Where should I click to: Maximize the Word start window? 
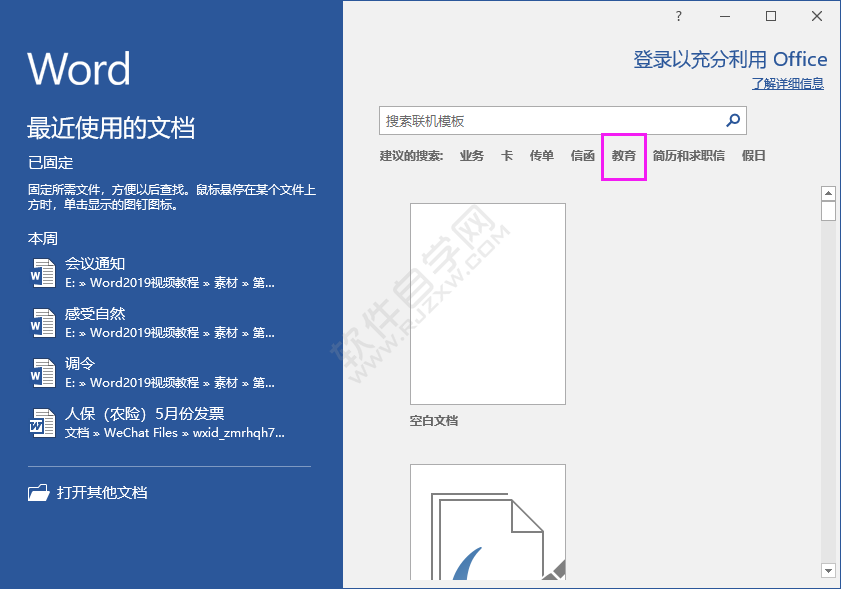coord(771,16)
